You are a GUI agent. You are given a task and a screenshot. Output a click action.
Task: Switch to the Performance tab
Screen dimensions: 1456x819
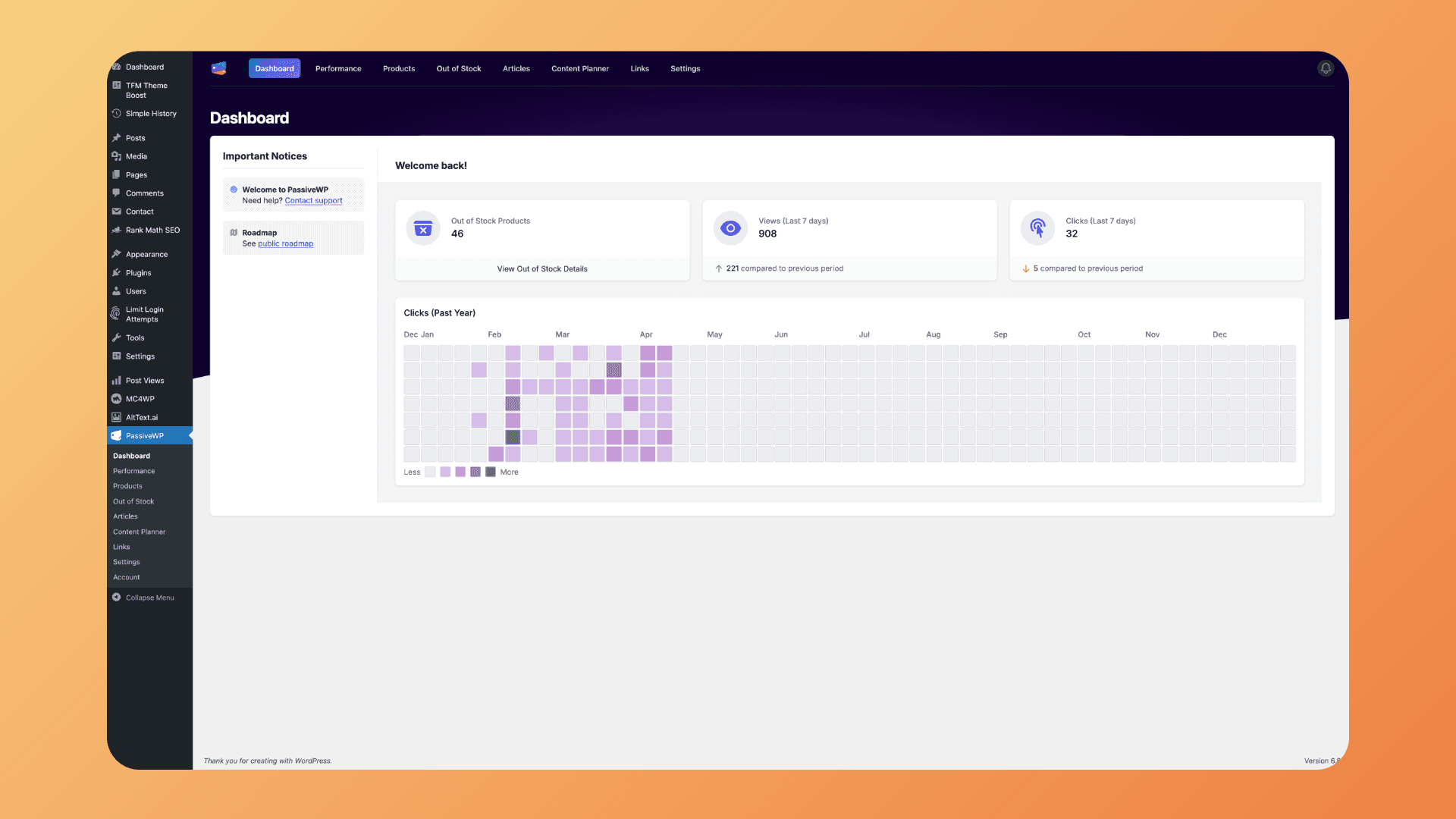tap(338, 68)
